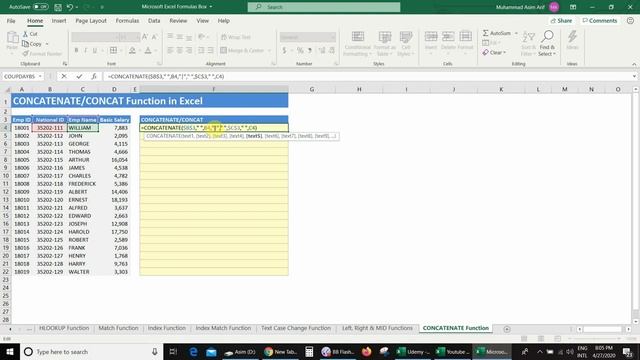The height and width of the screenshot is (360, 640).
Task: Click the Accounting dollar format icon
Action: click(284, 50)
